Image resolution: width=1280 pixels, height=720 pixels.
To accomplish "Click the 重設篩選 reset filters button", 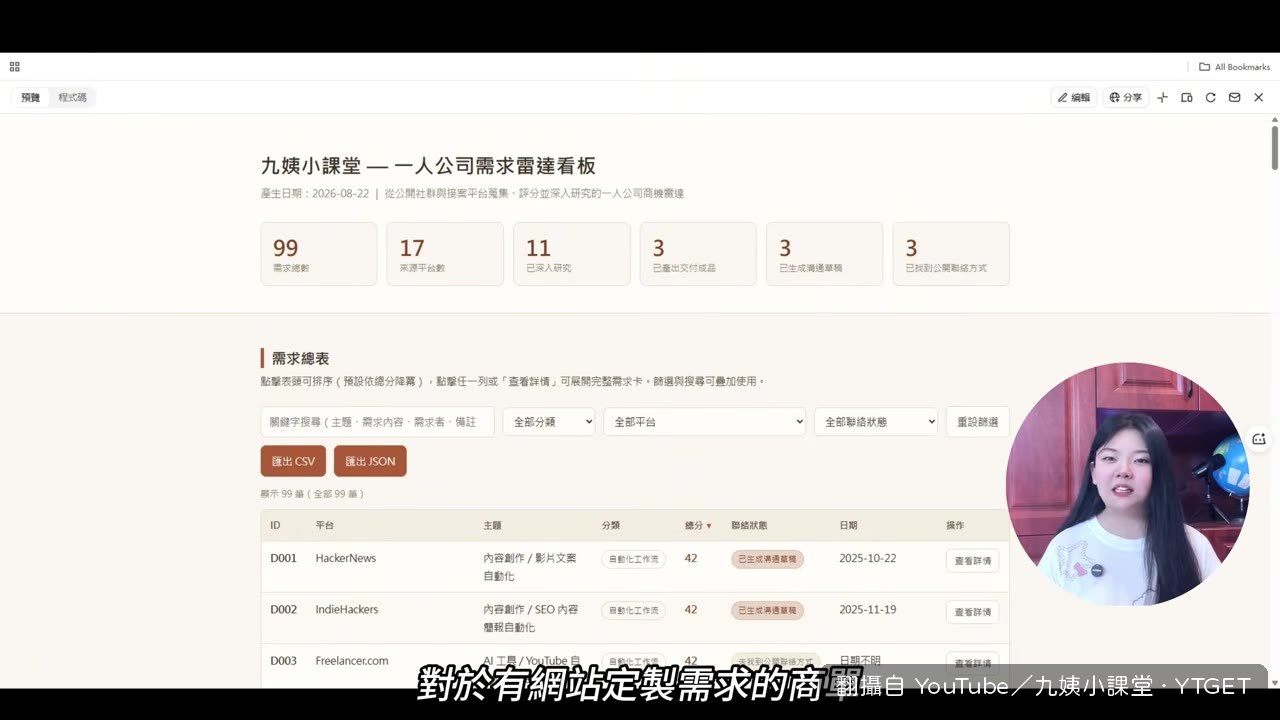I will [x=978, y=422].
